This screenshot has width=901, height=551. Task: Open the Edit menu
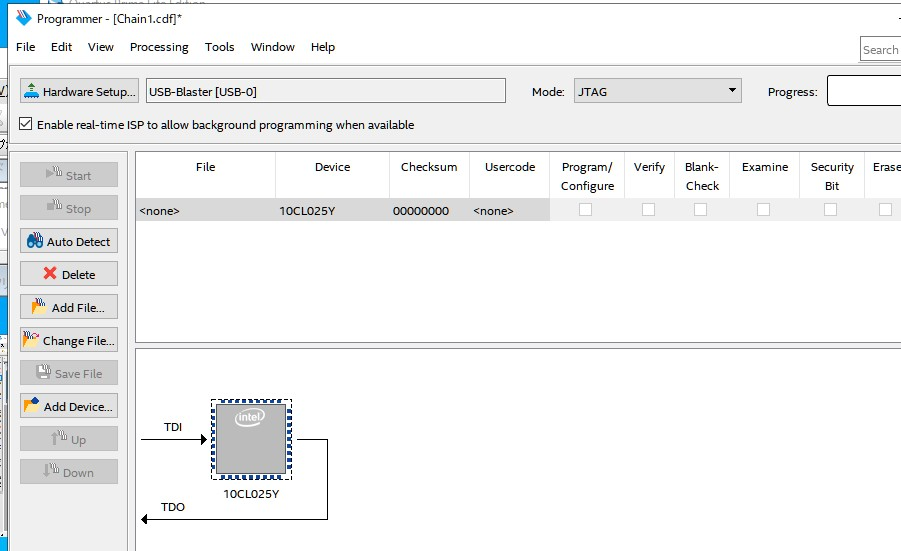(x=61, y=47)
